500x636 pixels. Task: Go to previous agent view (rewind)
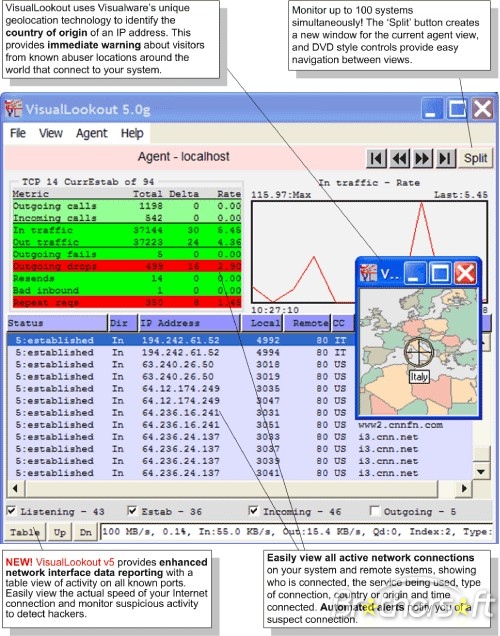click(x=399, y=158)
